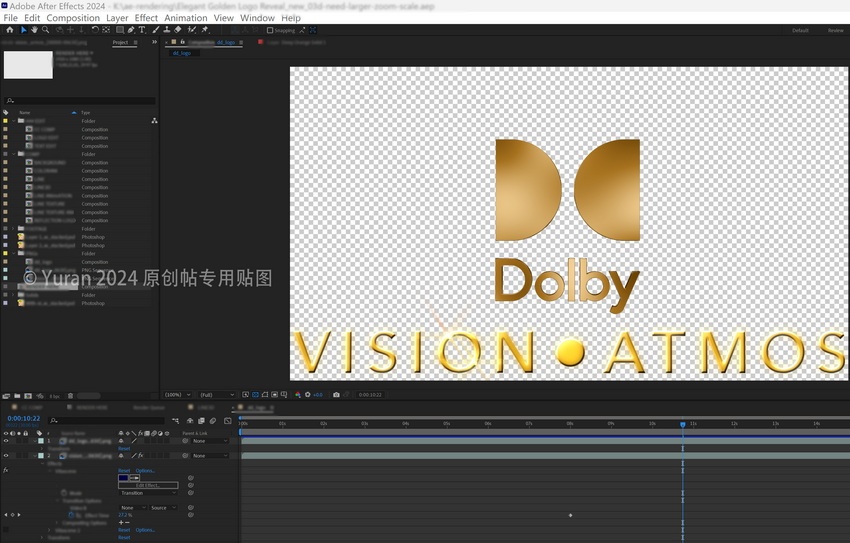Create a new composition from Project panel
The height and width of the screenshot is (543, 850).
28,396
